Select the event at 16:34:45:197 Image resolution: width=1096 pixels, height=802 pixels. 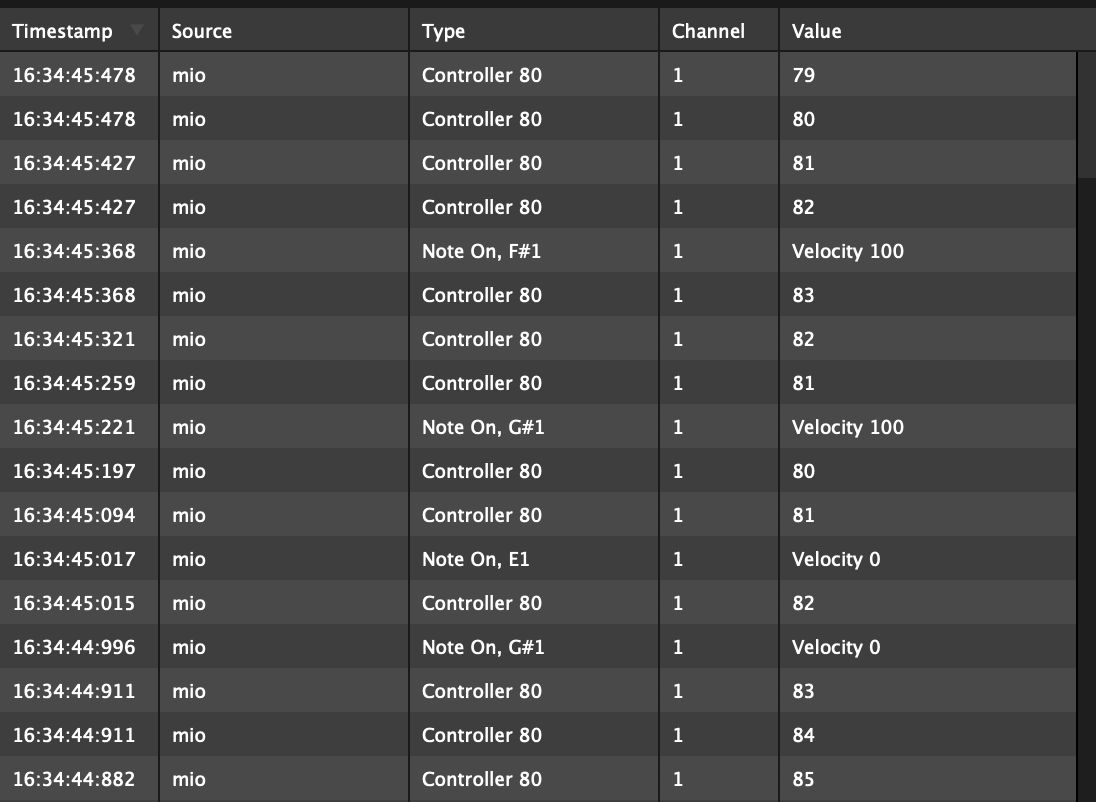(x=74, y=471)
